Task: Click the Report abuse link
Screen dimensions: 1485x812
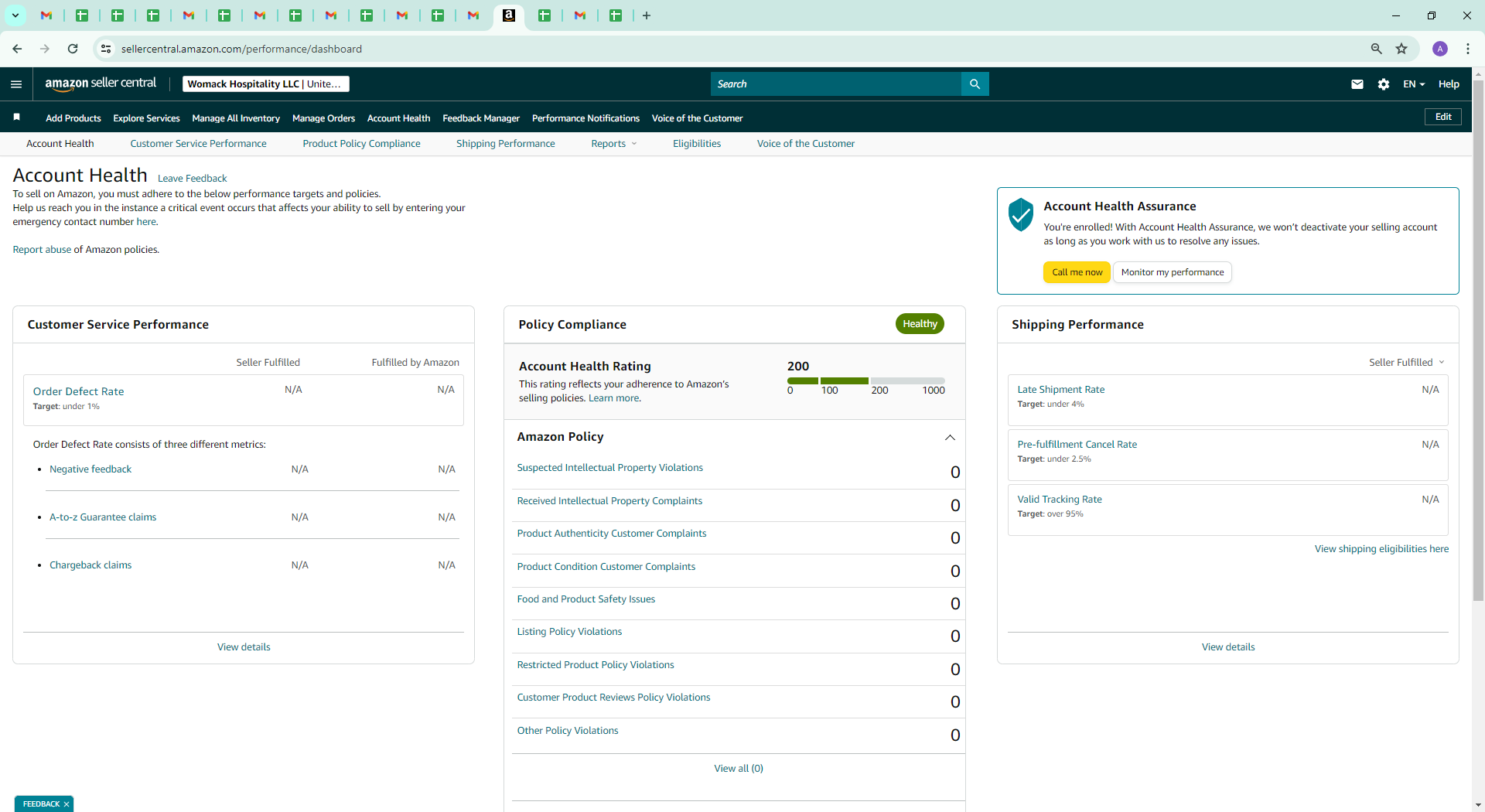Action: [x=42, y=250]
